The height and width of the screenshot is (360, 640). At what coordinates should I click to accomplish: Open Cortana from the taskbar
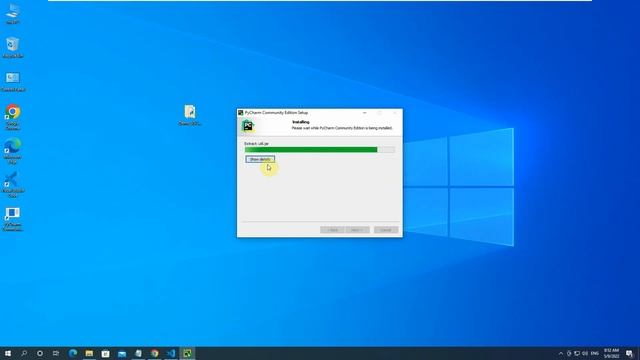(40, 353)
